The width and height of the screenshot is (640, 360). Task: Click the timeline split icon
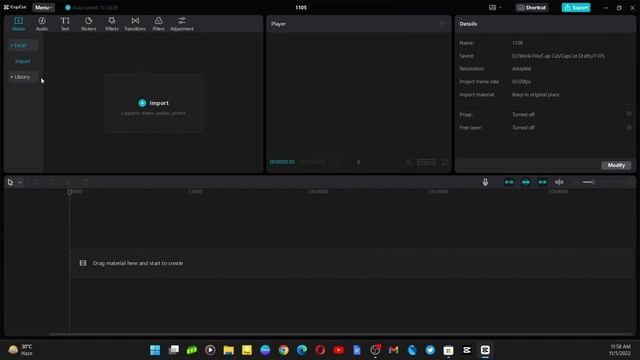(x=69, y=182)
